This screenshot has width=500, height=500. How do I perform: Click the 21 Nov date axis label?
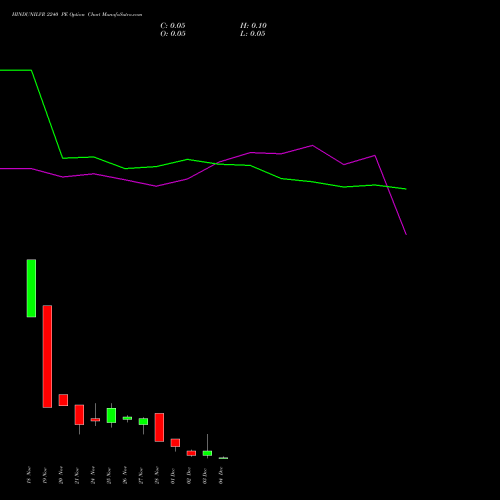[77, 475]
